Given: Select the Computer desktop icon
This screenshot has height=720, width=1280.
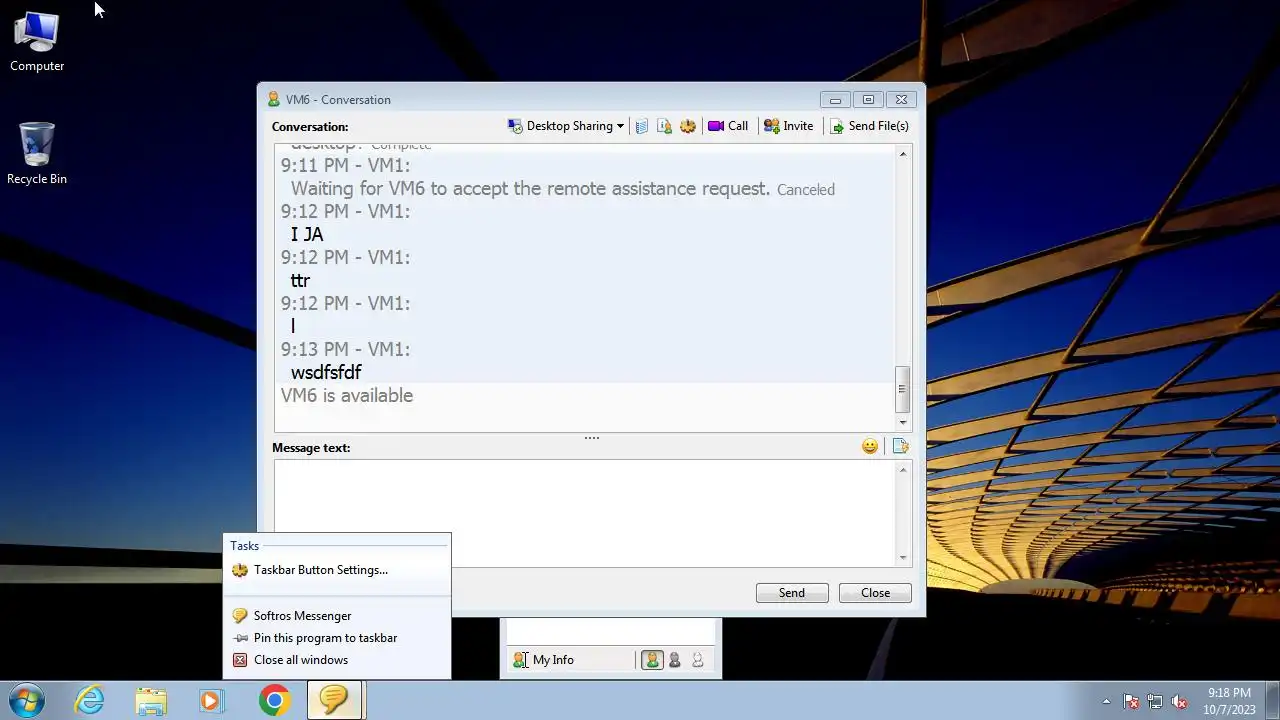Looking at the screenshot, I should (37, 42).
